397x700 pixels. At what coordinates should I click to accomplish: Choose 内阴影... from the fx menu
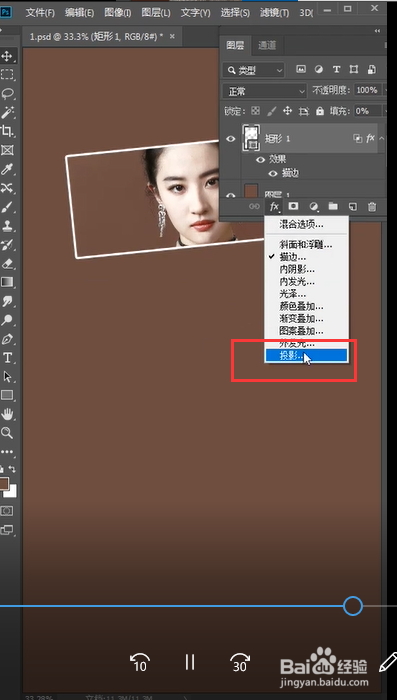click(x=306, y=269)
